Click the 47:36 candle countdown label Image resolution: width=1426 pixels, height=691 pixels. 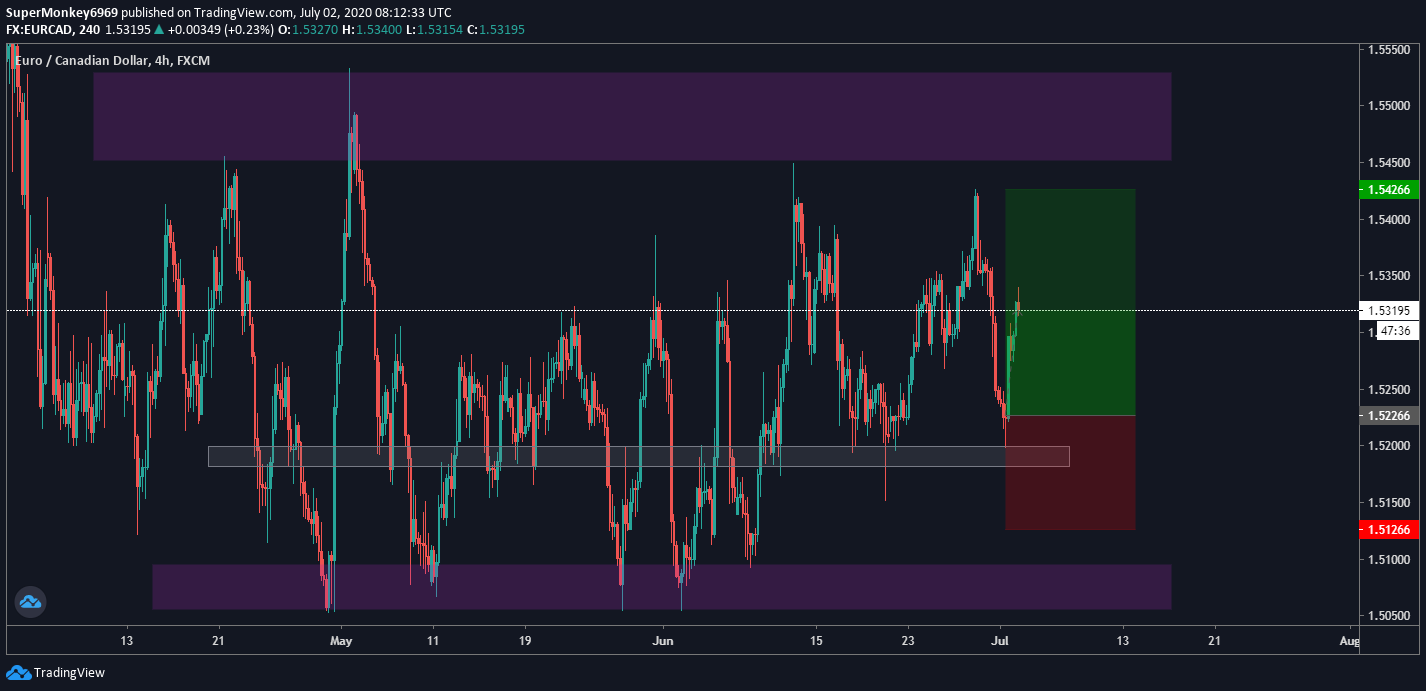click(x=1398, y=331)
